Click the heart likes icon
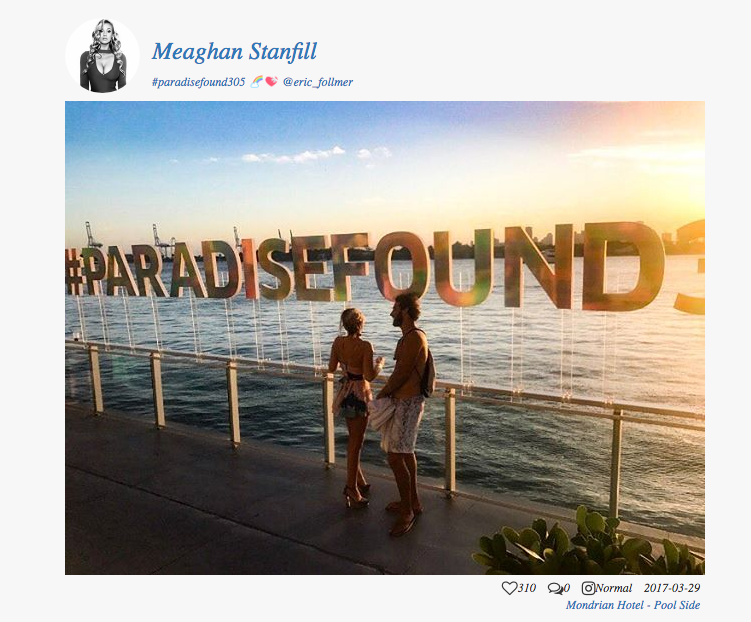This screenshot has width=751, height=622. [x=509, y=588]
